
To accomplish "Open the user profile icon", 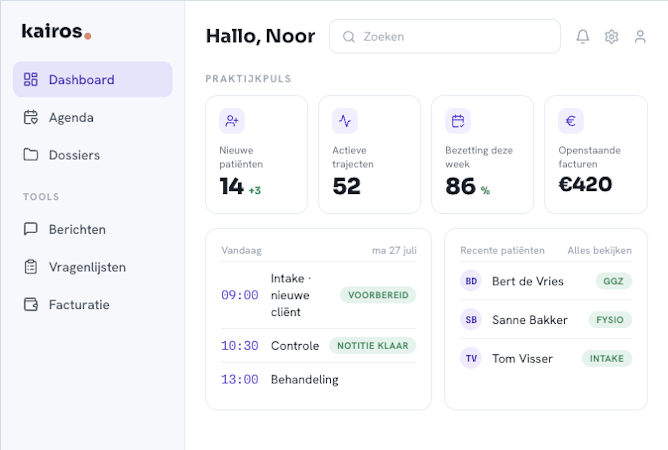I will [x=640, y=37].
